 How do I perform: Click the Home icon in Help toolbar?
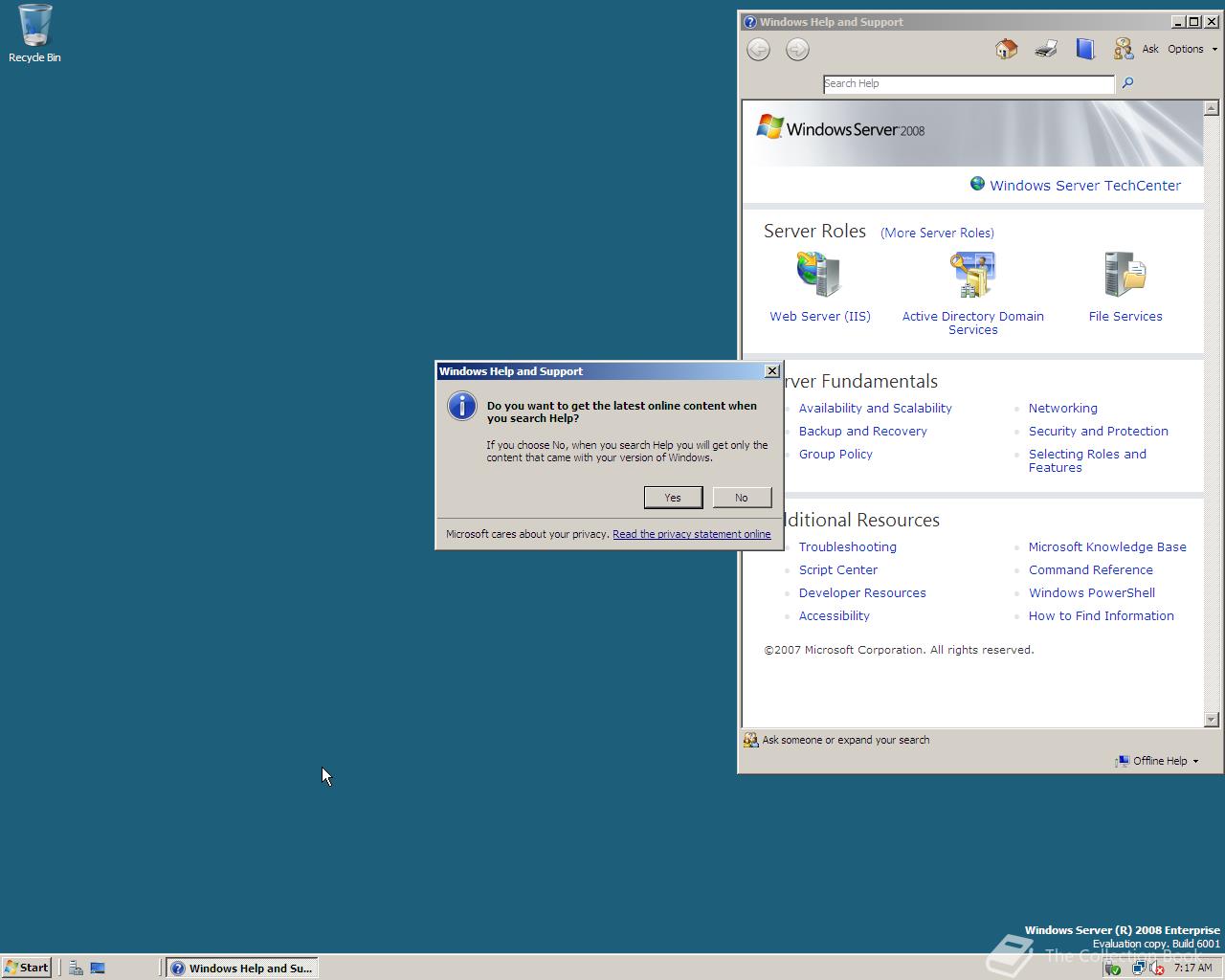(x=1006, y=49)
